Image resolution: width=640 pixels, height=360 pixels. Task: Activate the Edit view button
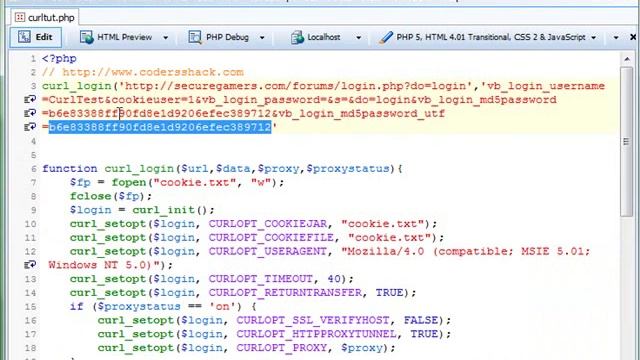pyautogui.click(x=36, y=37)
